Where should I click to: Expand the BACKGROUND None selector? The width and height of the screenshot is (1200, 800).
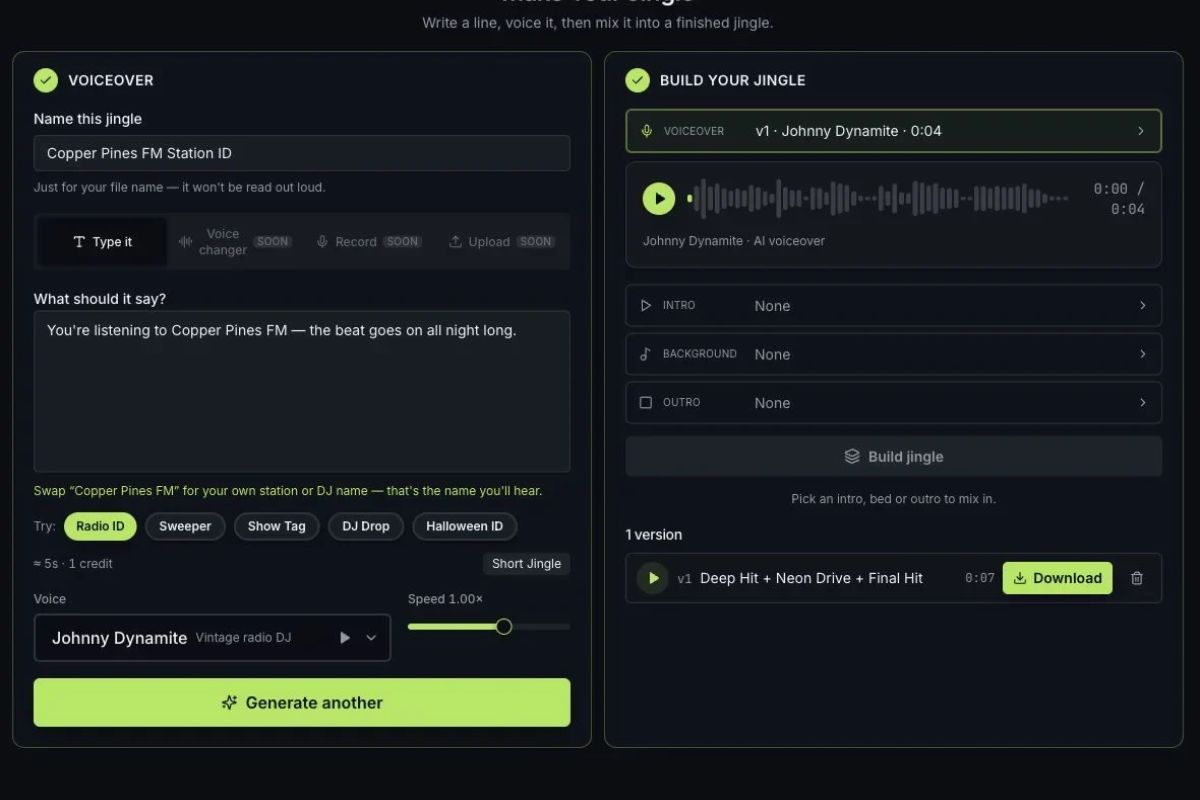(894, 354)
